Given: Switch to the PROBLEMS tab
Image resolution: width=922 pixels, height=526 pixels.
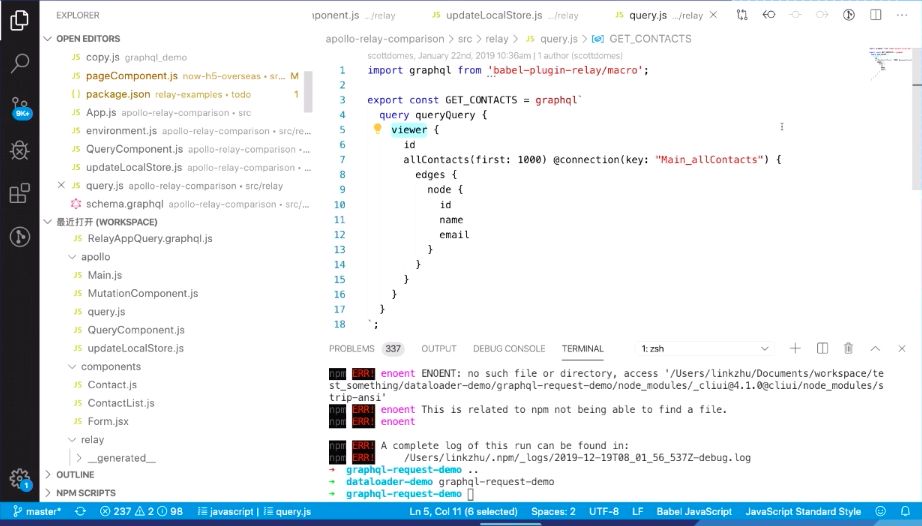Looking at the screenshot, I should [x=352, y=349].
